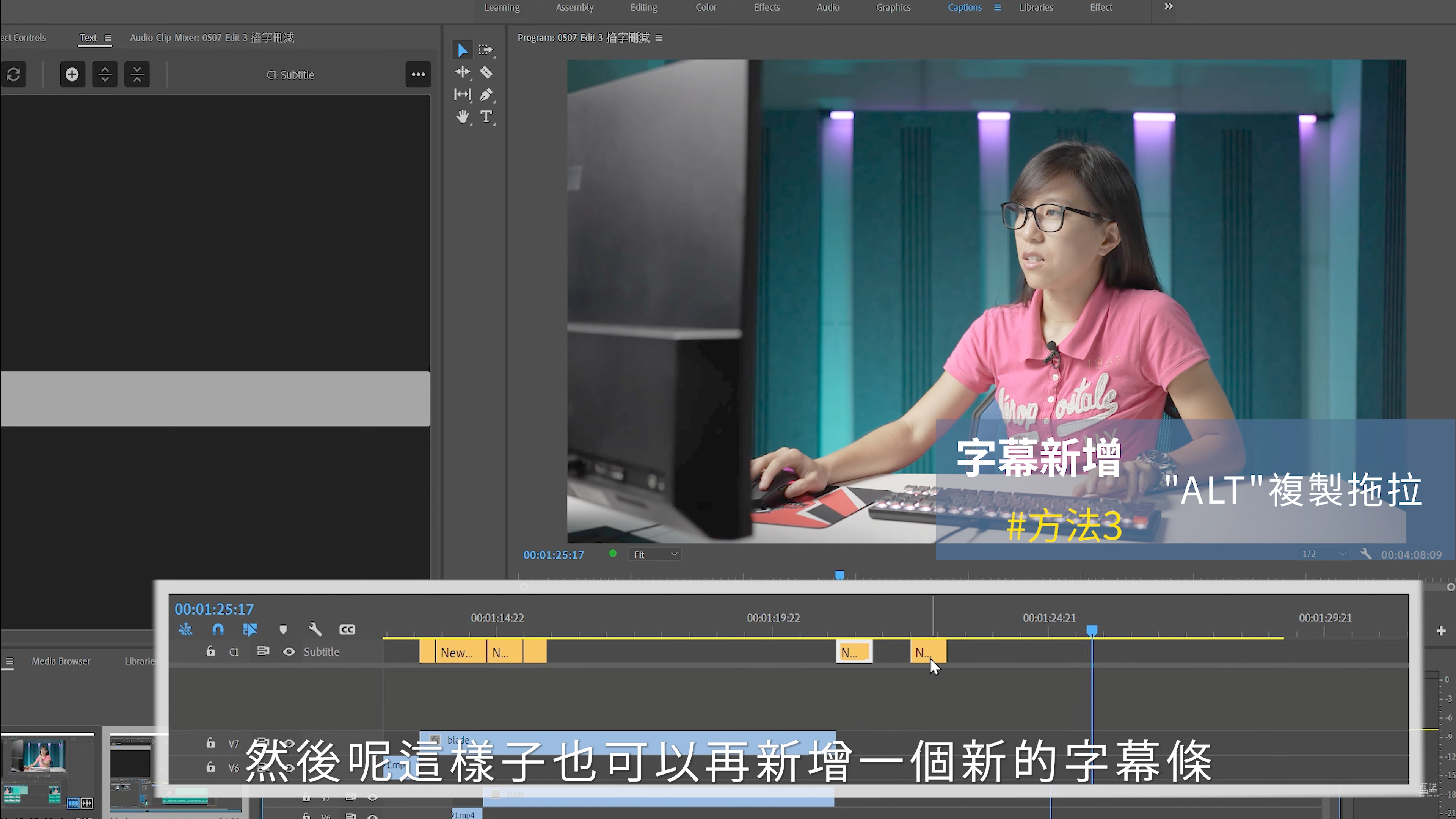Open caption panel three-dots options
The width and height of the screenshot is (1456, 819).
418,75
